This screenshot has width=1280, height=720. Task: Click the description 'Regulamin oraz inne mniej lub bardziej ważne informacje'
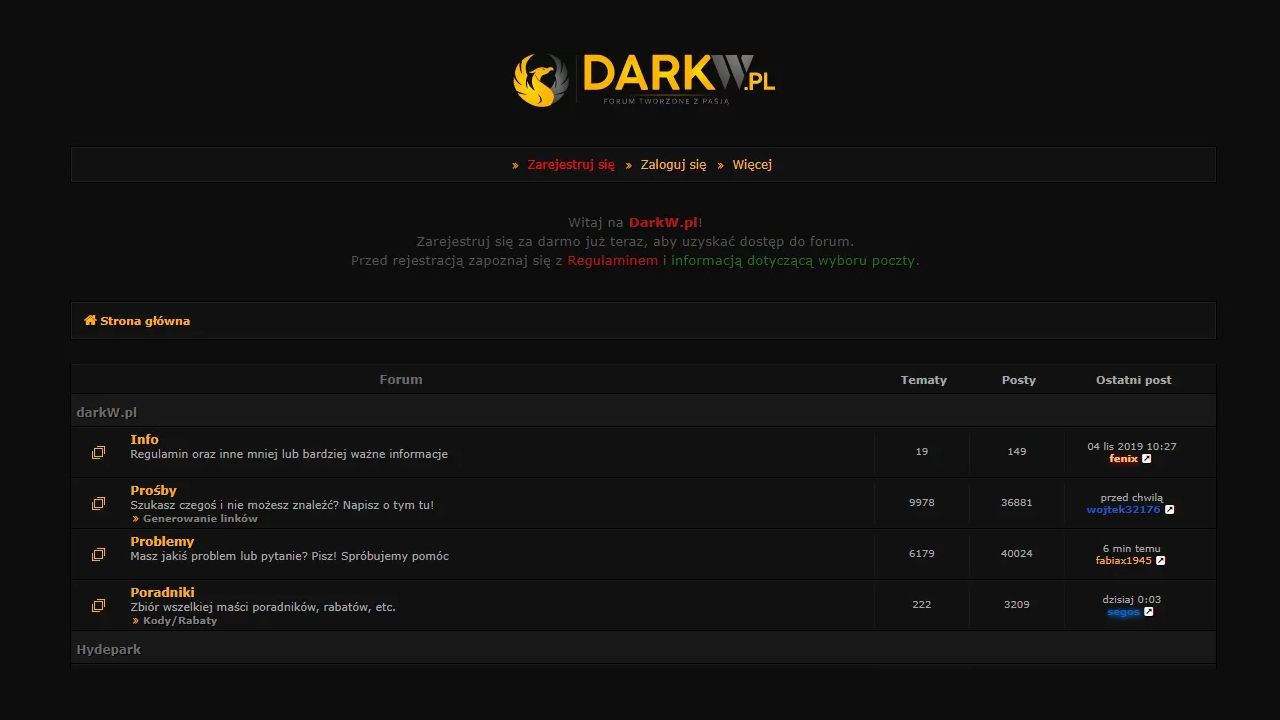pyautogui.click(x=289, y=454)
